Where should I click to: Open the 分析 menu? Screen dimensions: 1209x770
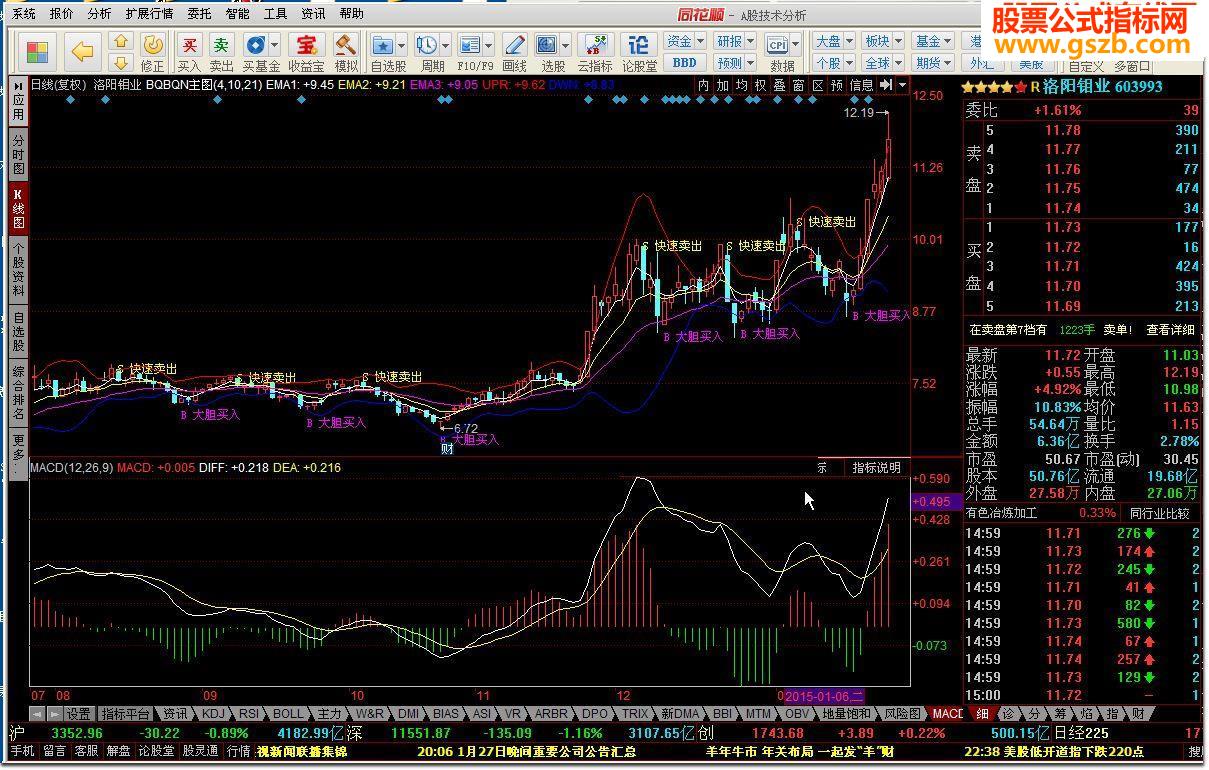tap(99, 14)
